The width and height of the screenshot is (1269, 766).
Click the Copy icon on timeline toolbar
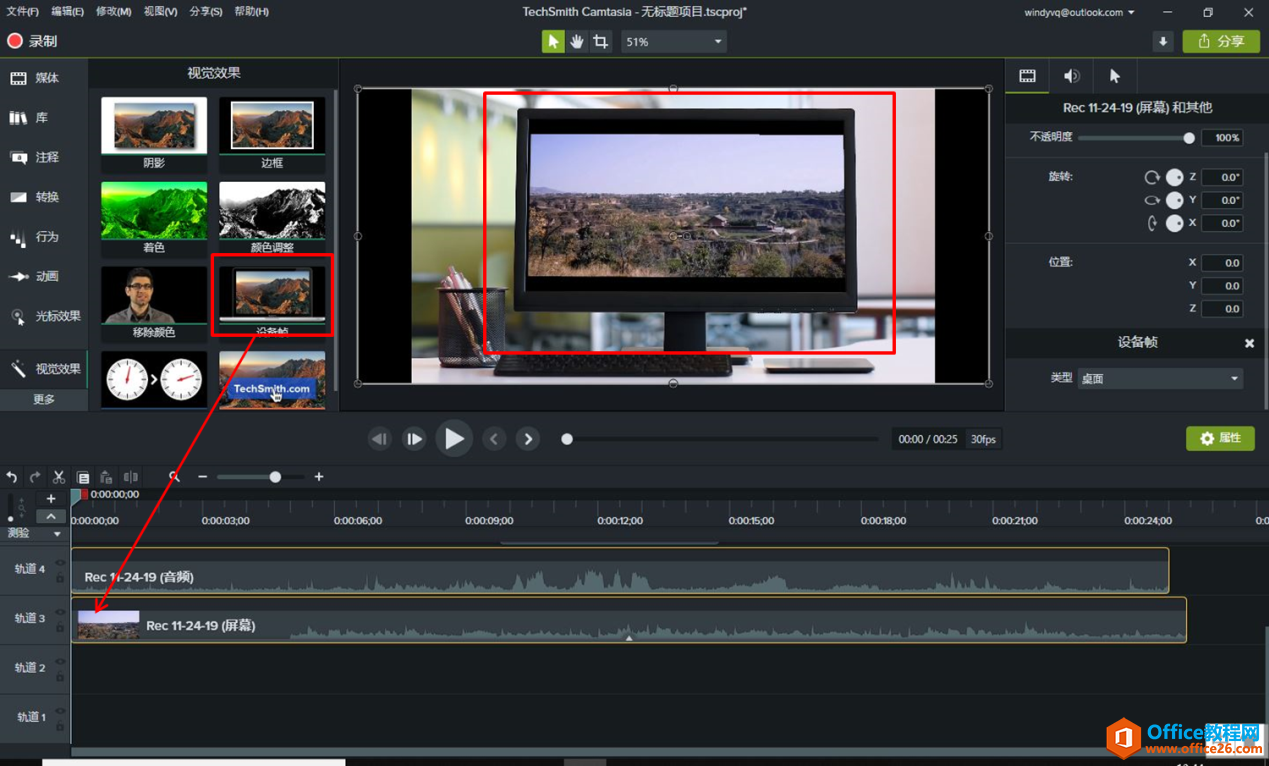83,477
